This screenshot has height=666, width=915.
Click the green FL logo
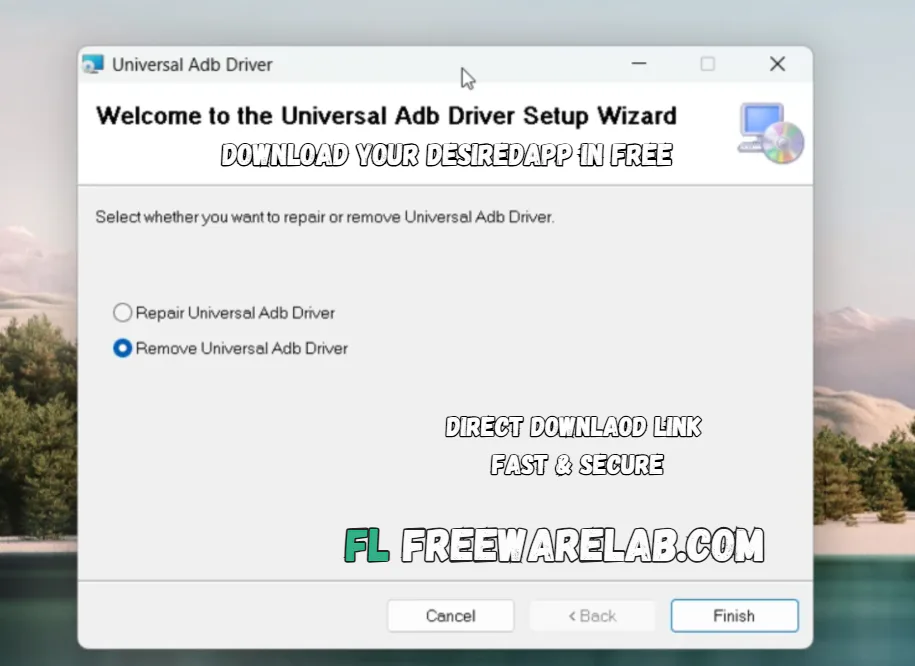point(367,544)
